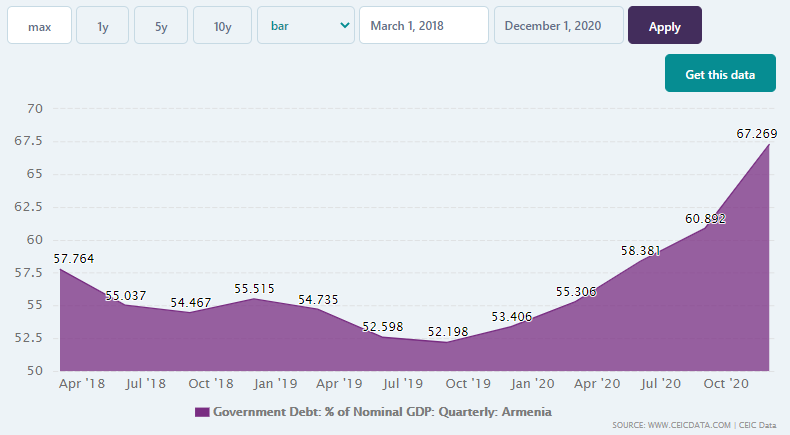Image resolution: width=790 pixels, height=435 pixels.
Task: Click x-axis label Jul '19
Action: point(403,384)
